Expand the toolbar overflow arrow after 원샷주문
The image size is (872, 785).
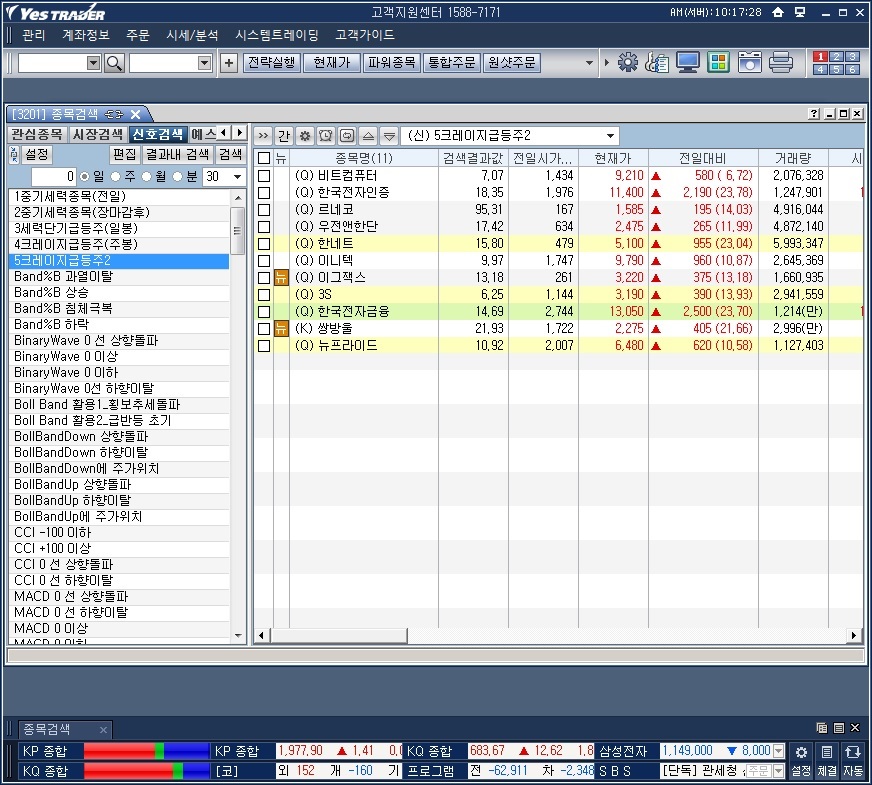(589, 63)
